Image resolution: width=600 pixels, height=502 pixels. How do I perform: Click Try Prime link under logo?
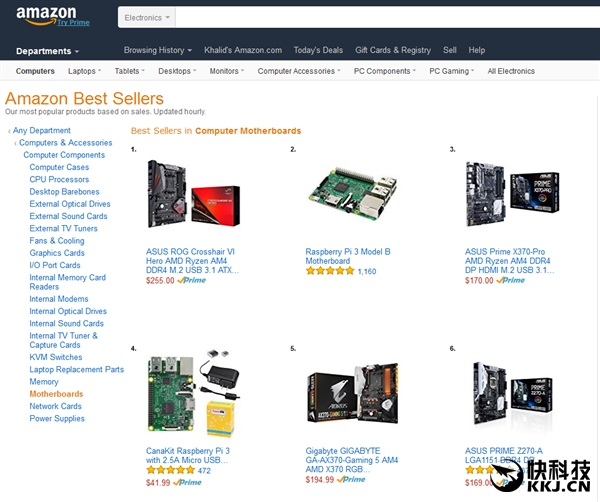[73, 23]
